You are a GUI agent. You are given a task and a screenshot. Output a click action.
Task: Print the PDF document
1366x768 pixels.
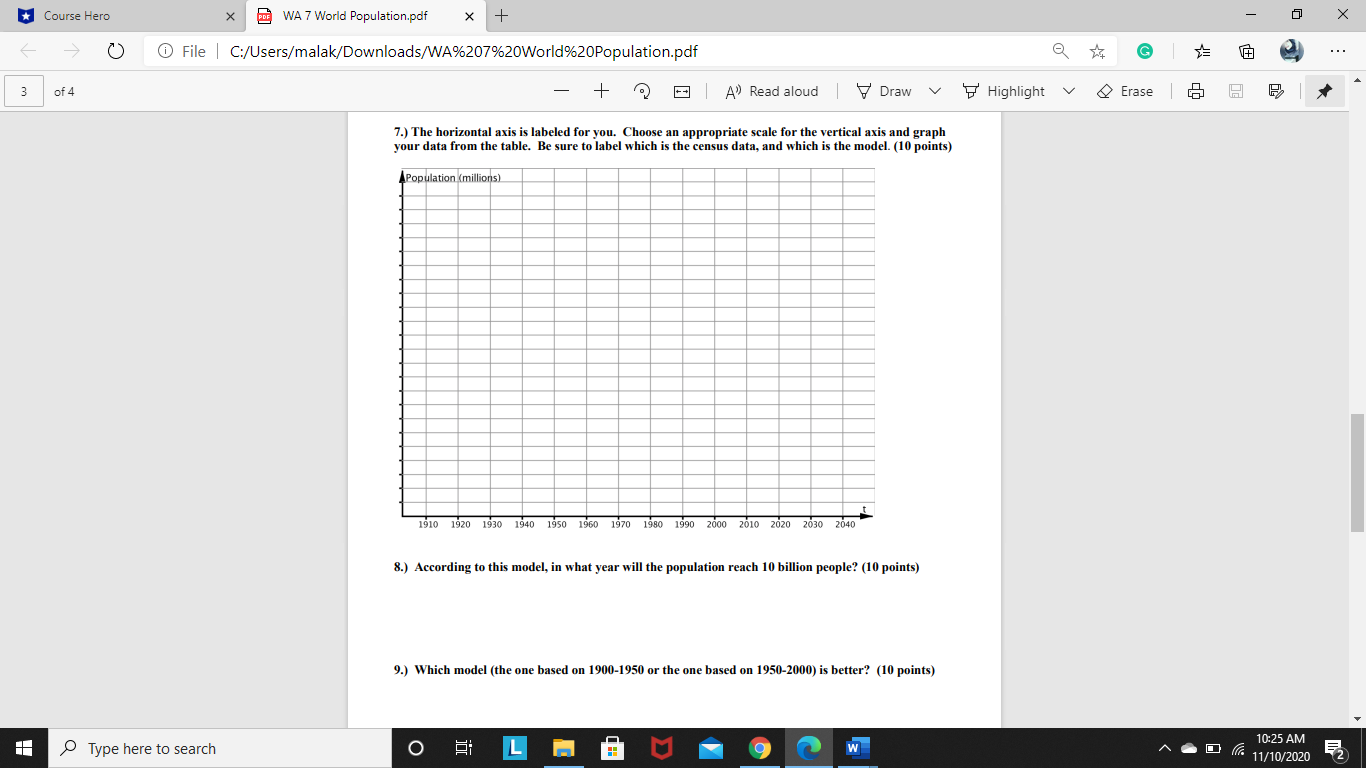tap(1197, 91)
